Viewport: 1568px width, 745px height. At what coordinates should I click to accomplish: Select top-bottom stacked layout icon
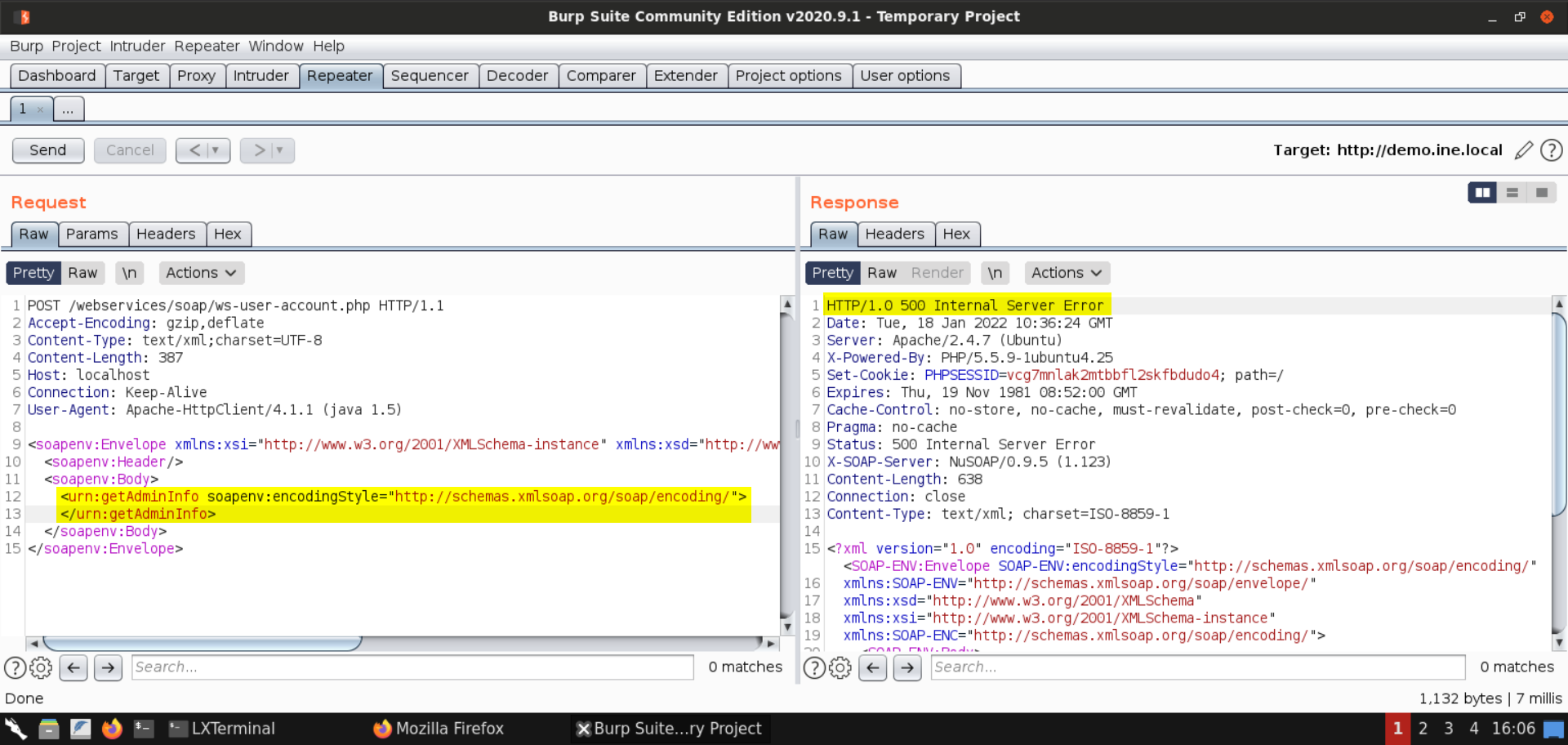(x=1512, y=193)
